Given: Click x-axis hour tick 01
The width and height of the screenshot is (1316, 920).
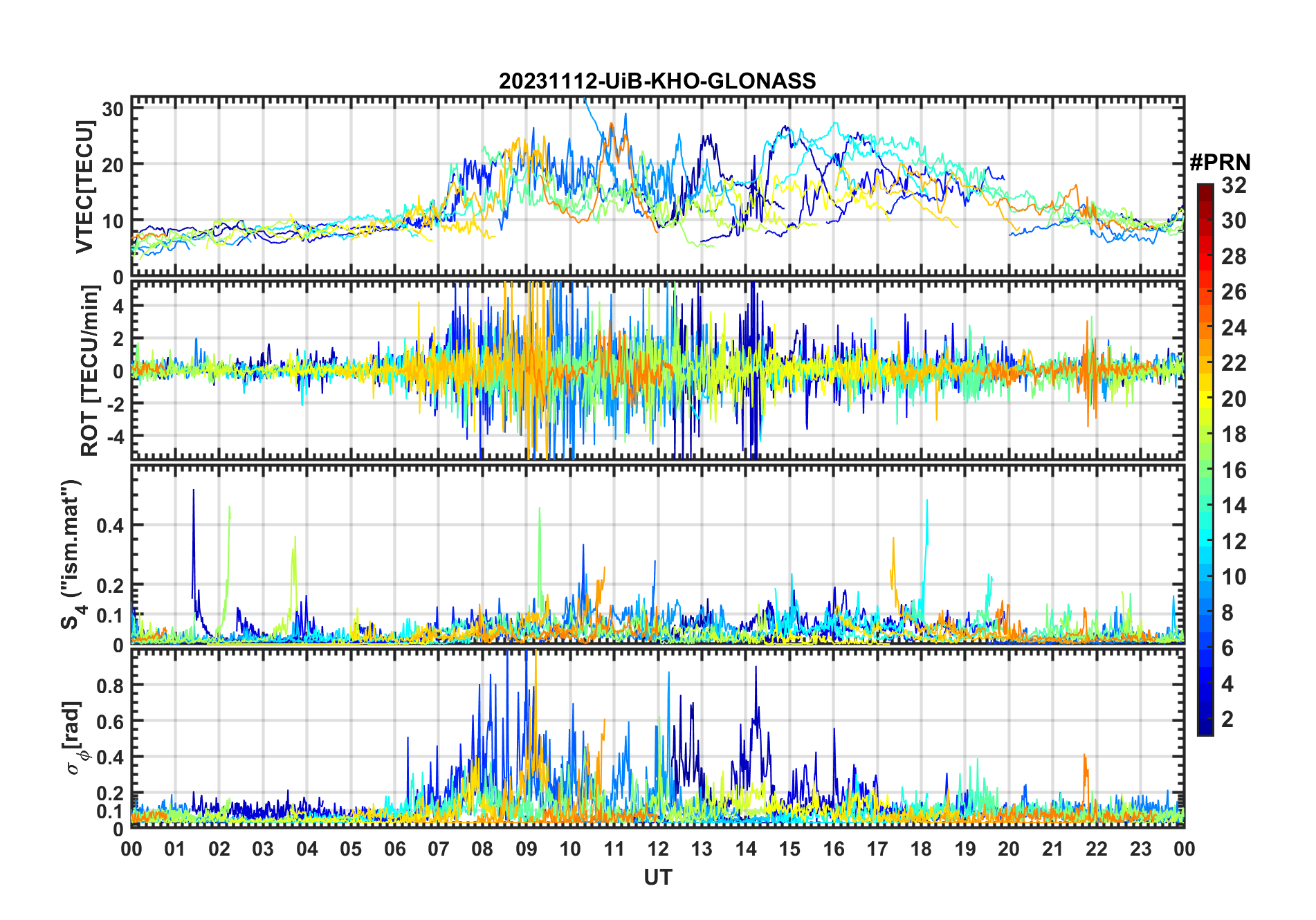Looking at the screenshot, I should [x=175, y=849].
